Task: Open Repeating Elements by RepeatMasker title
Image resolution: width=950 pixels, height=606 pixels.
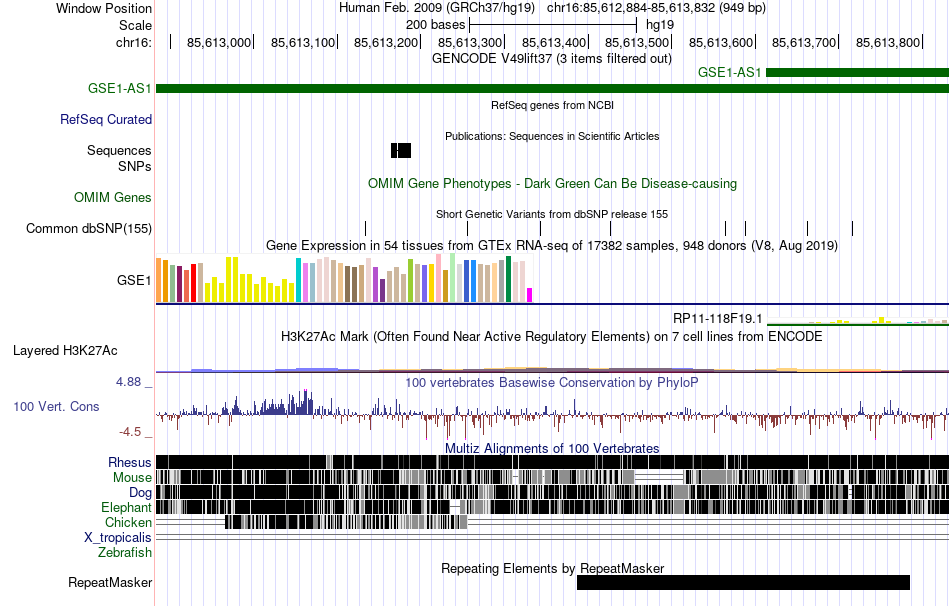Action: [552, 569]
